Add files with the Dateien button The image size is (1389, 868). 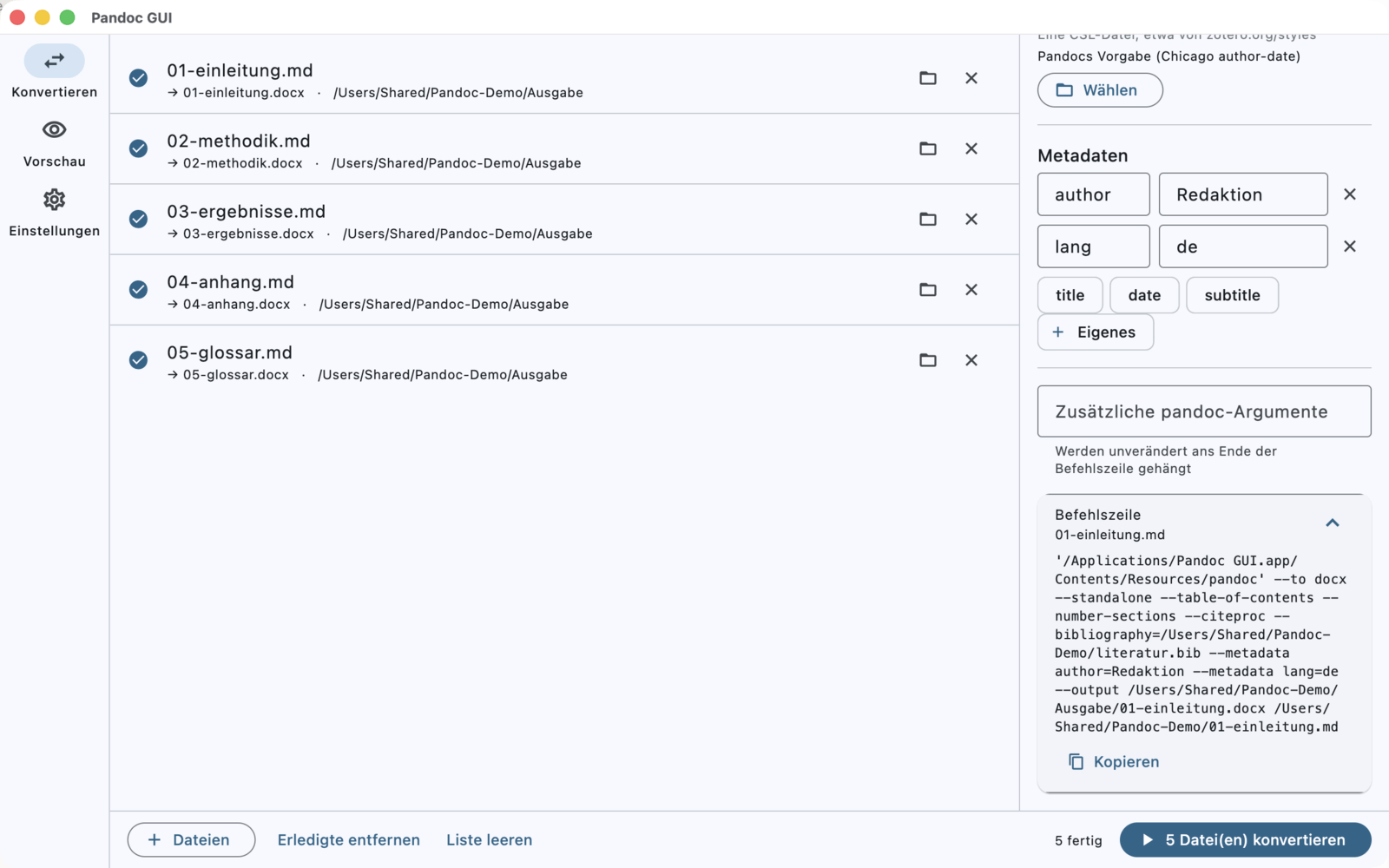191,840
